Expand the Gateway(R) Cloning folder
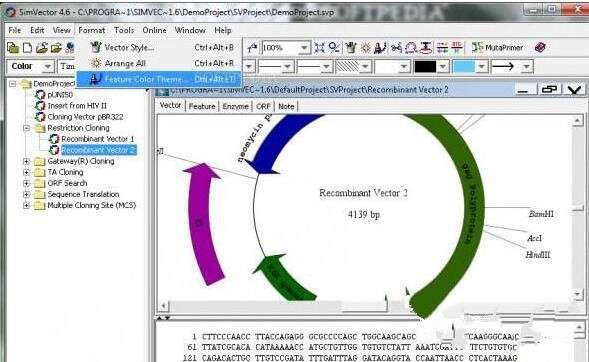589x362 pixels. click(26, 161)
